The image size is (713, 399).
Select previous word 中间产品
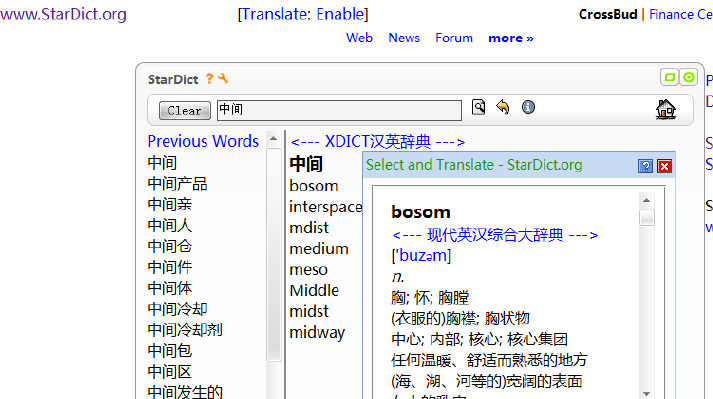point(177,183)
